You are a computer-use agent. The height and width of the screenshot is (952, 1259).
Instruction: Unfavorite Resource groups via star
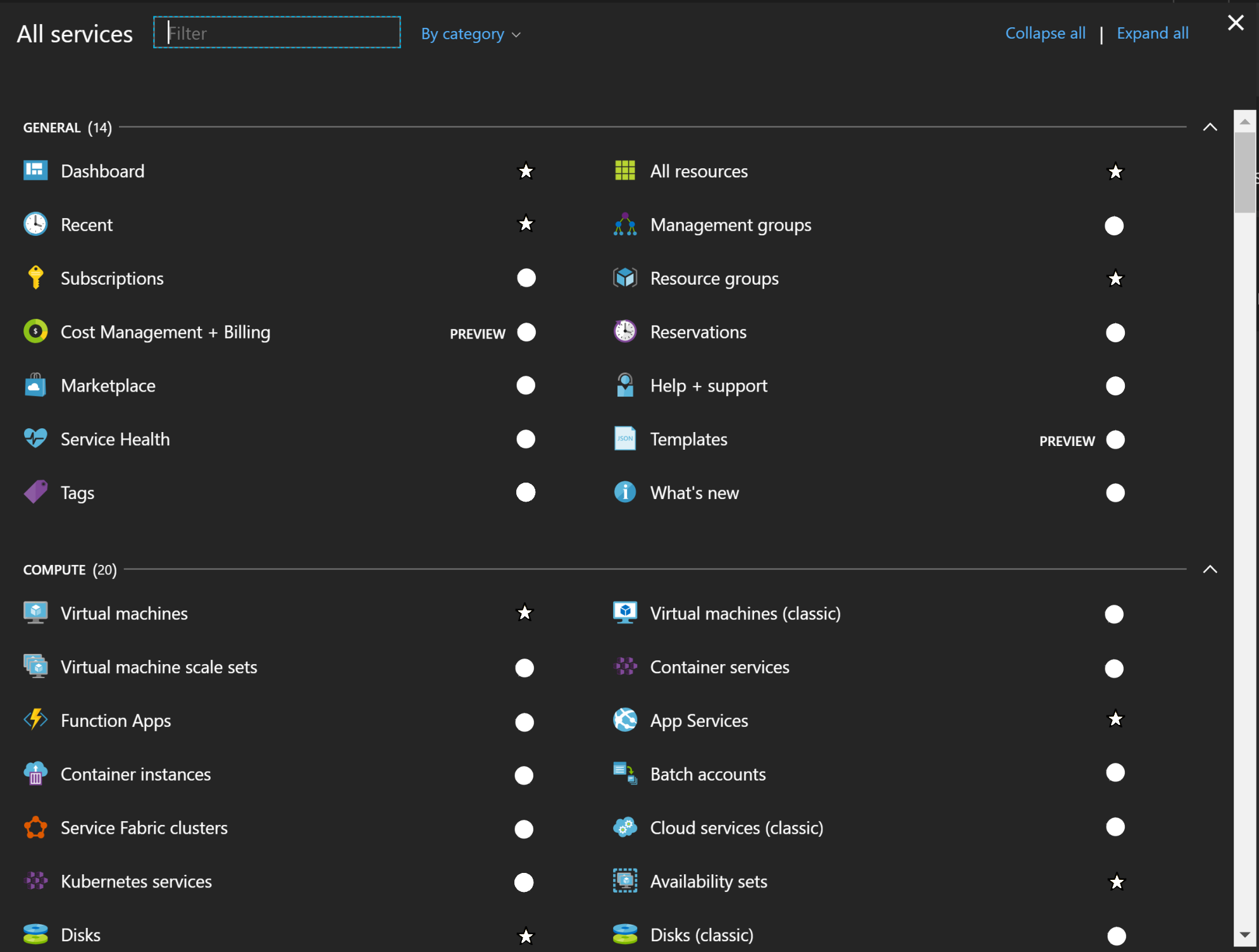coord(1115,278)
